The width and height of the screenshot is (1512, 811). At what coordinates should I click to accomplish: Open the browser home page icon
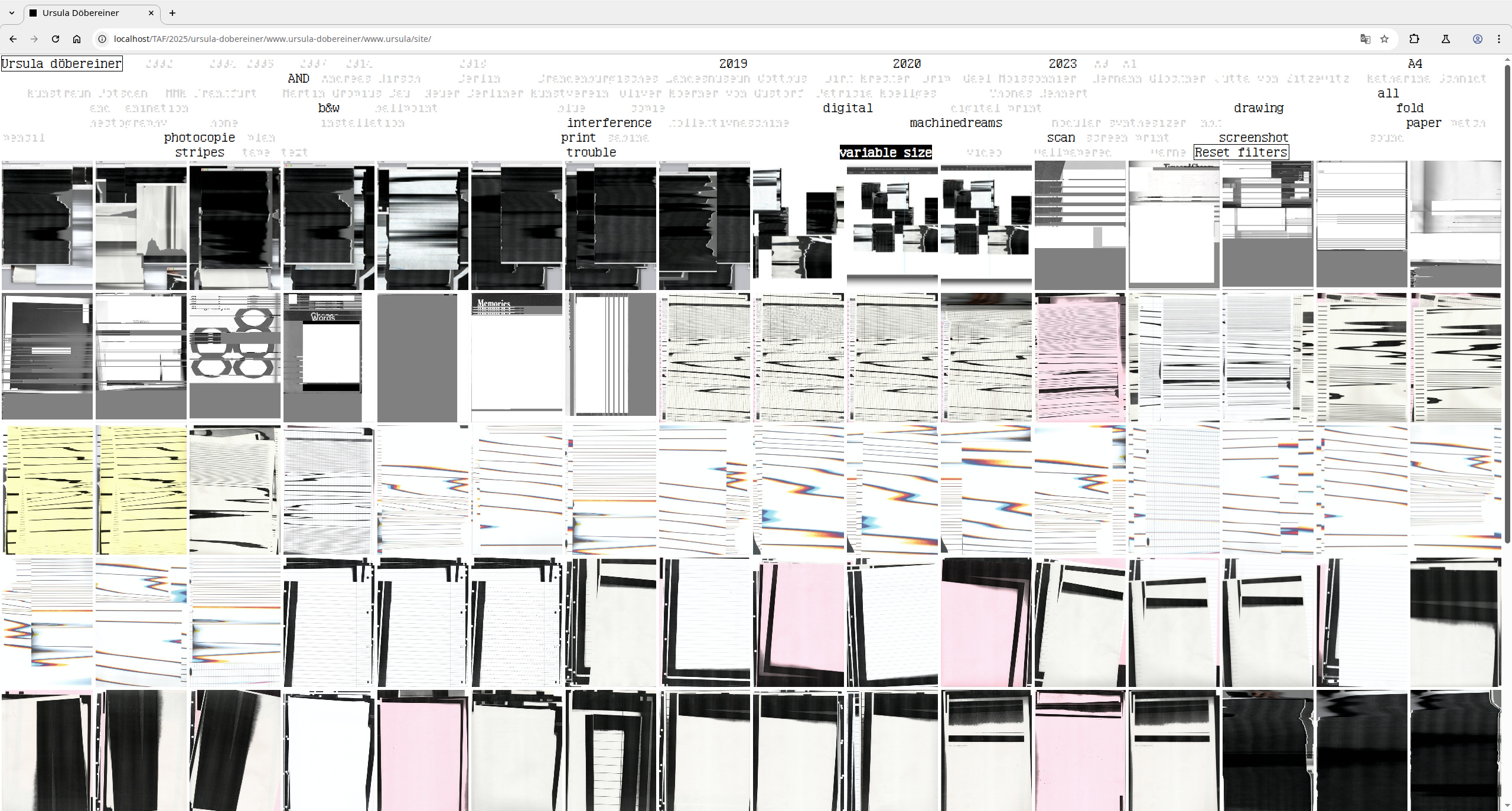point(77,39)
